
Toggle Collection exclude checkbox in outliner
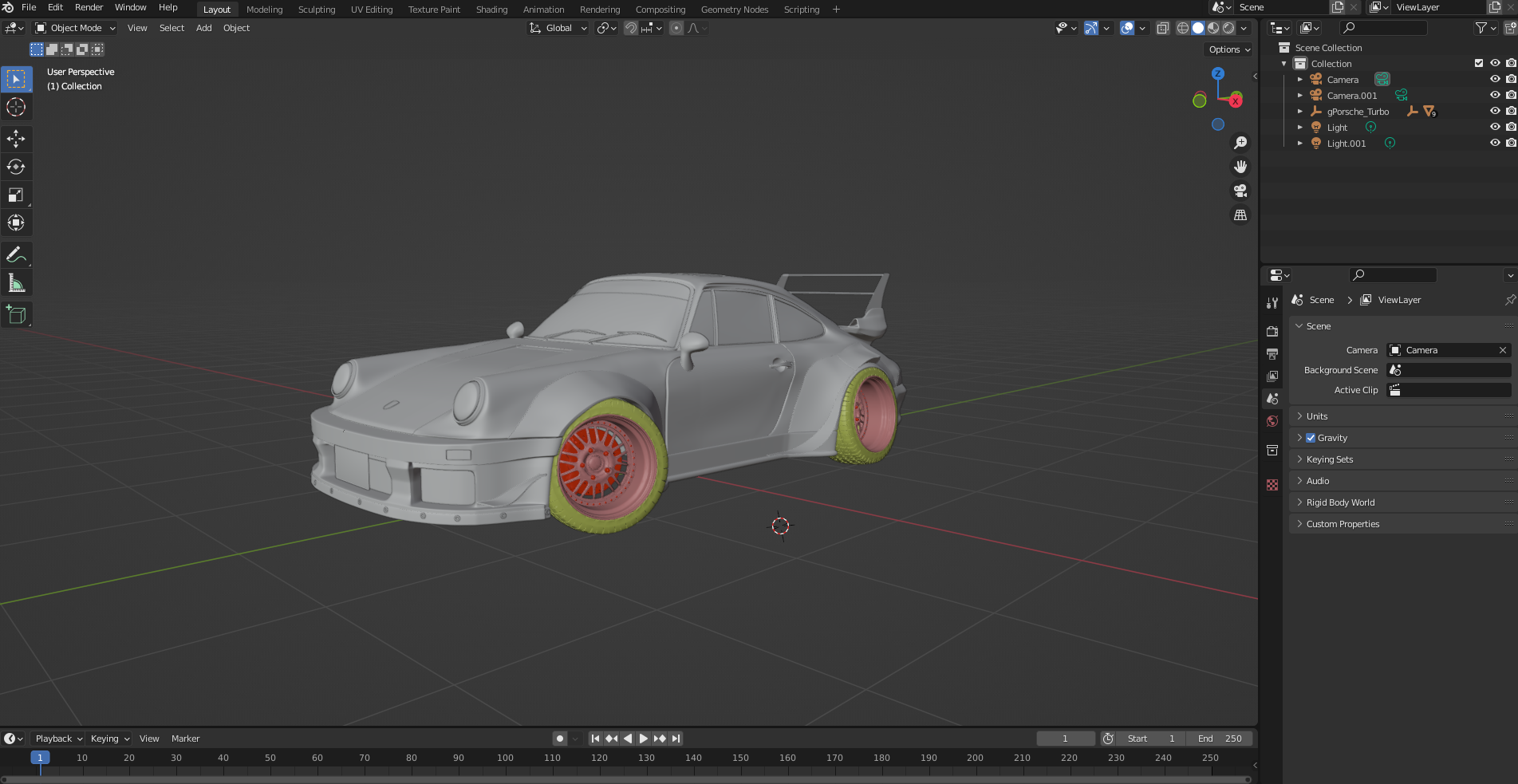[x=1479, y=63]
